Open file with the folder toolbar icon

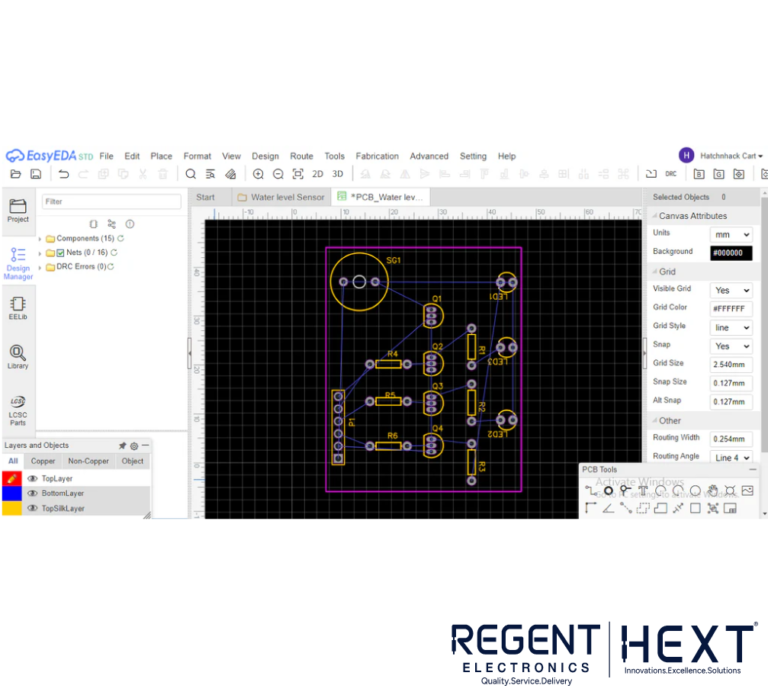pyautogui.click(x=16, y=174)
